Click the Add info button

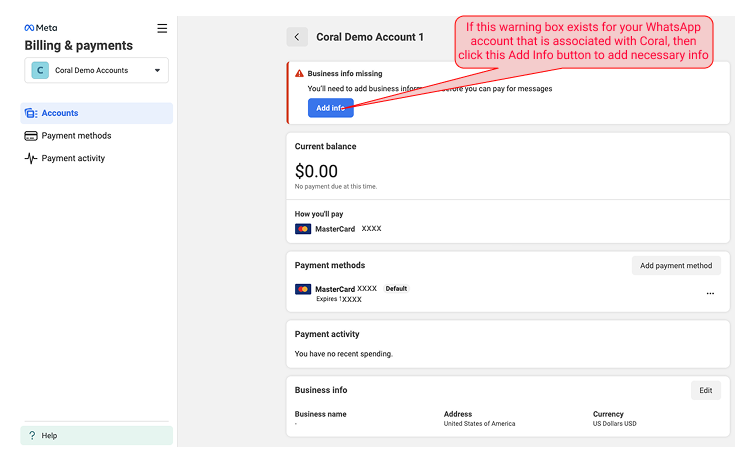pyautogui.click(x=331, y=108)
